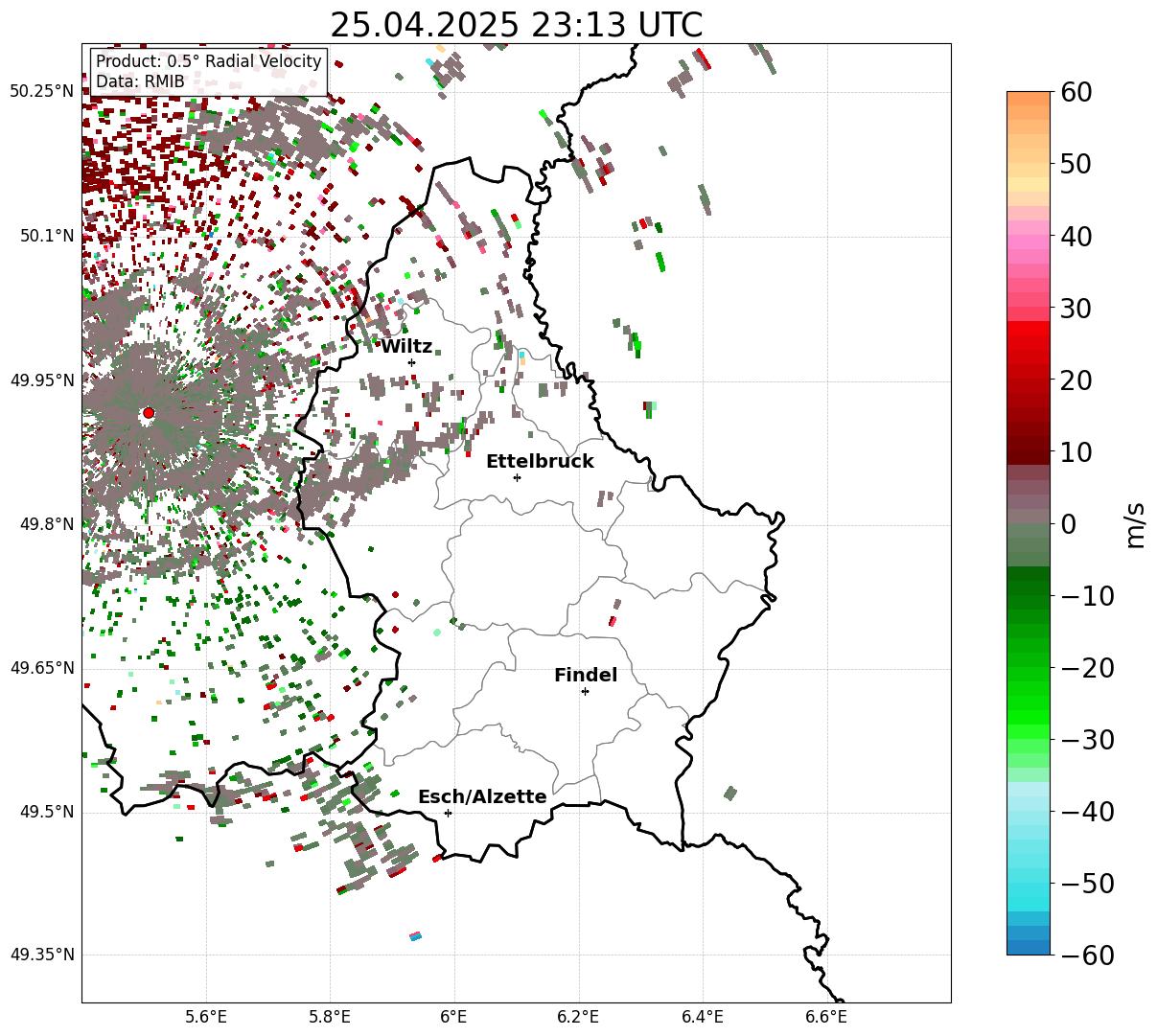Click the 50.1°N latitude label
The height and width of the screenshot is (1036, 1157).
(x=46, y=236)
